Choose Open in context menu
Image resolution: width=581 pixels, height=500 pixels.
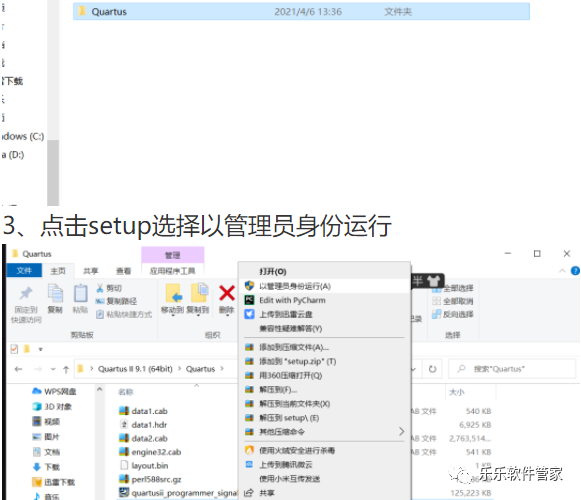click(325, 272)
